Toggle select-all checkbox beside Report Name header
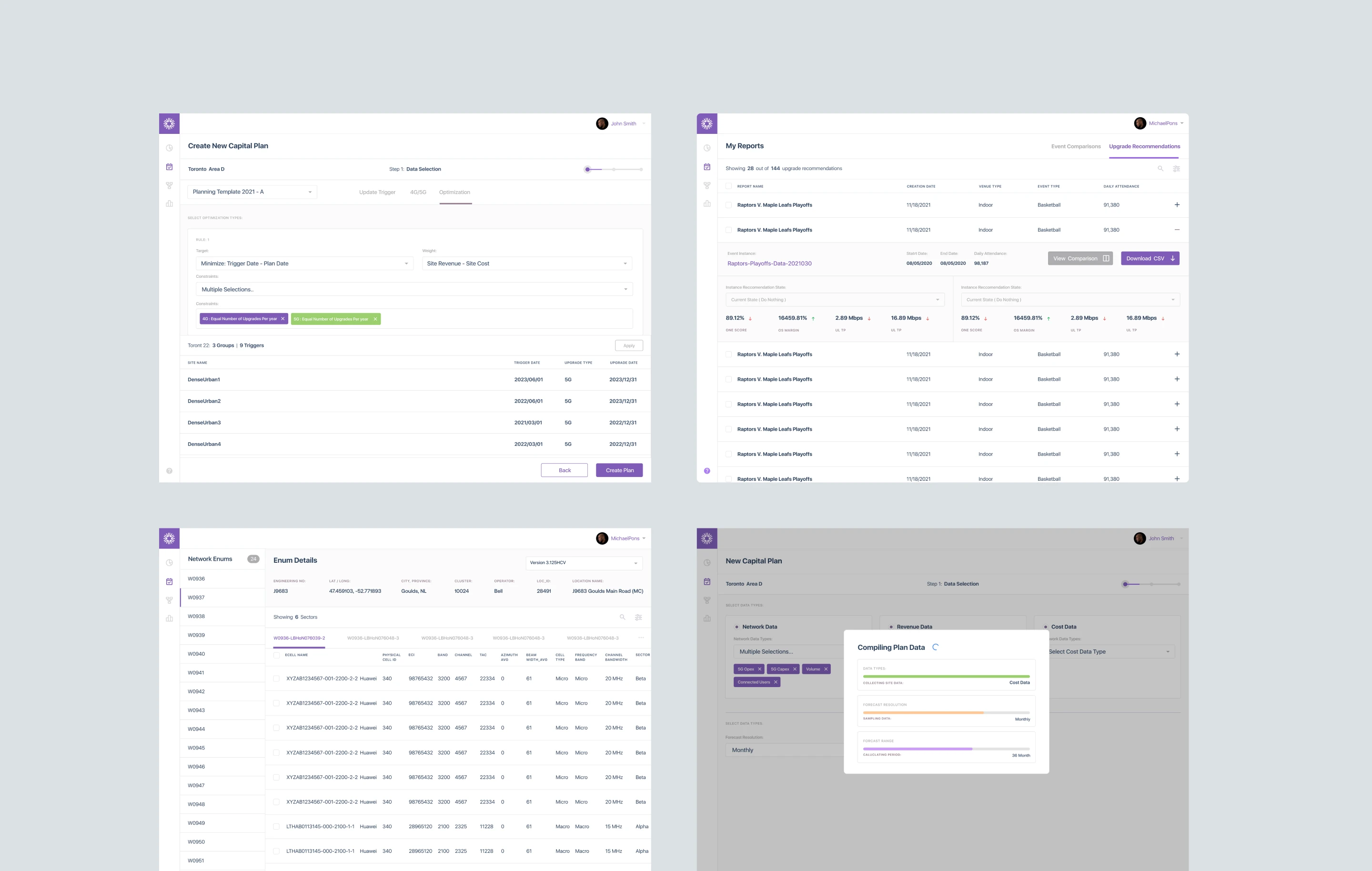This screenshot has width=1372, height=871. coord(728,186)
